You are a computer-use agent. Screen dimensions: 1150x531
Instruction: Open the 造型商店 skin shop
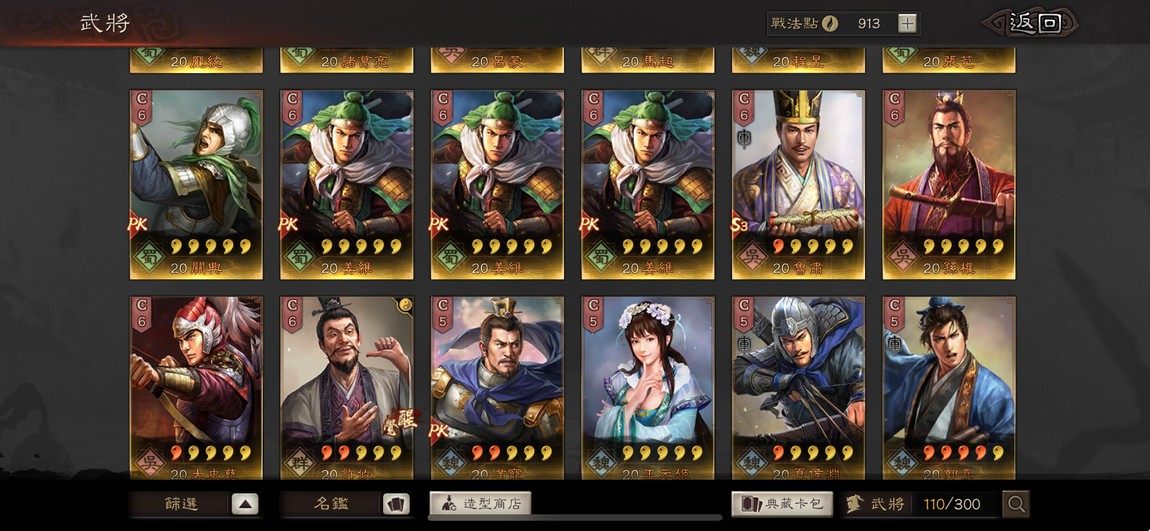(480, 504)
